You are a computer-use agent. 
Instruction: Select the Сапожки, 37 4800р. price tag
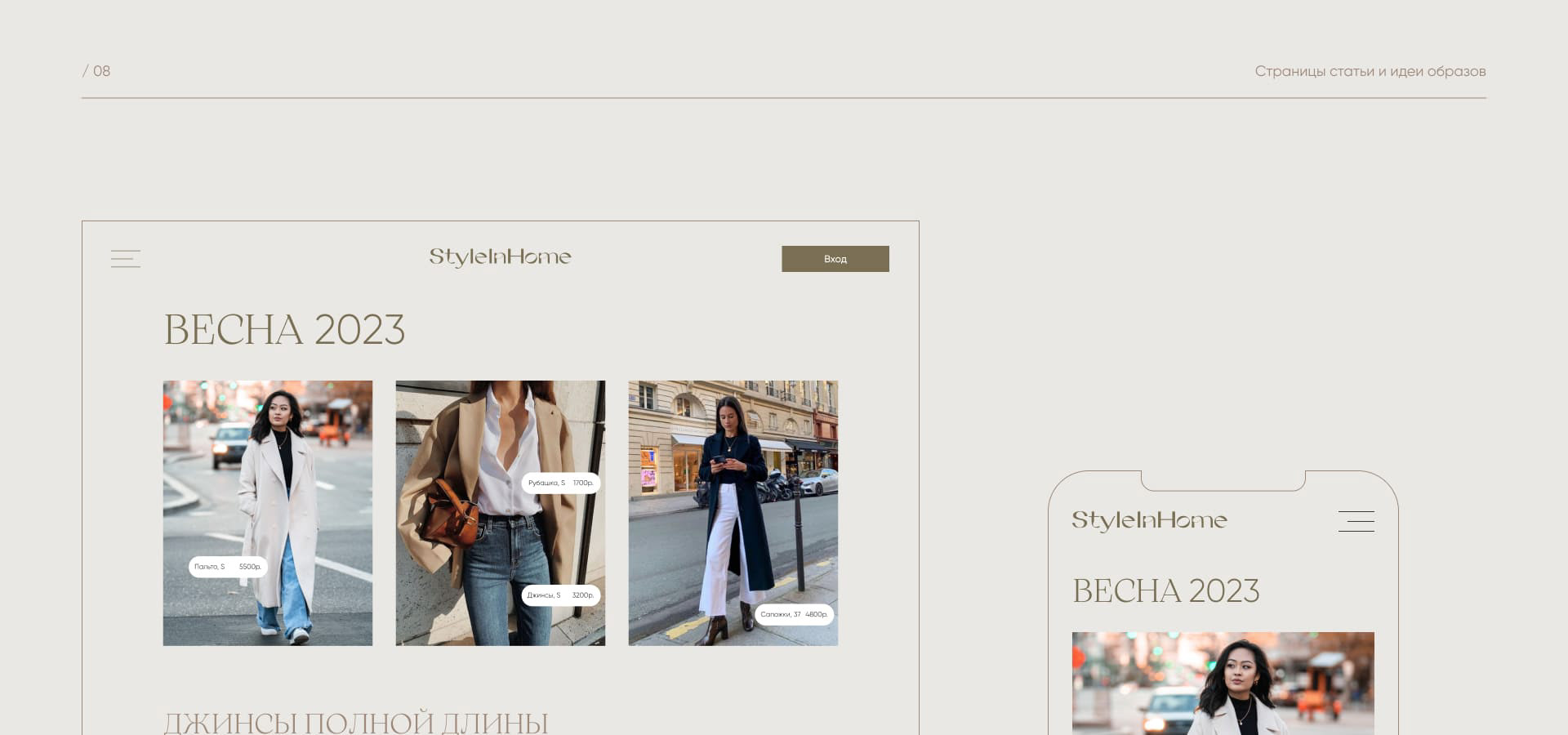(x=795, y=614)
